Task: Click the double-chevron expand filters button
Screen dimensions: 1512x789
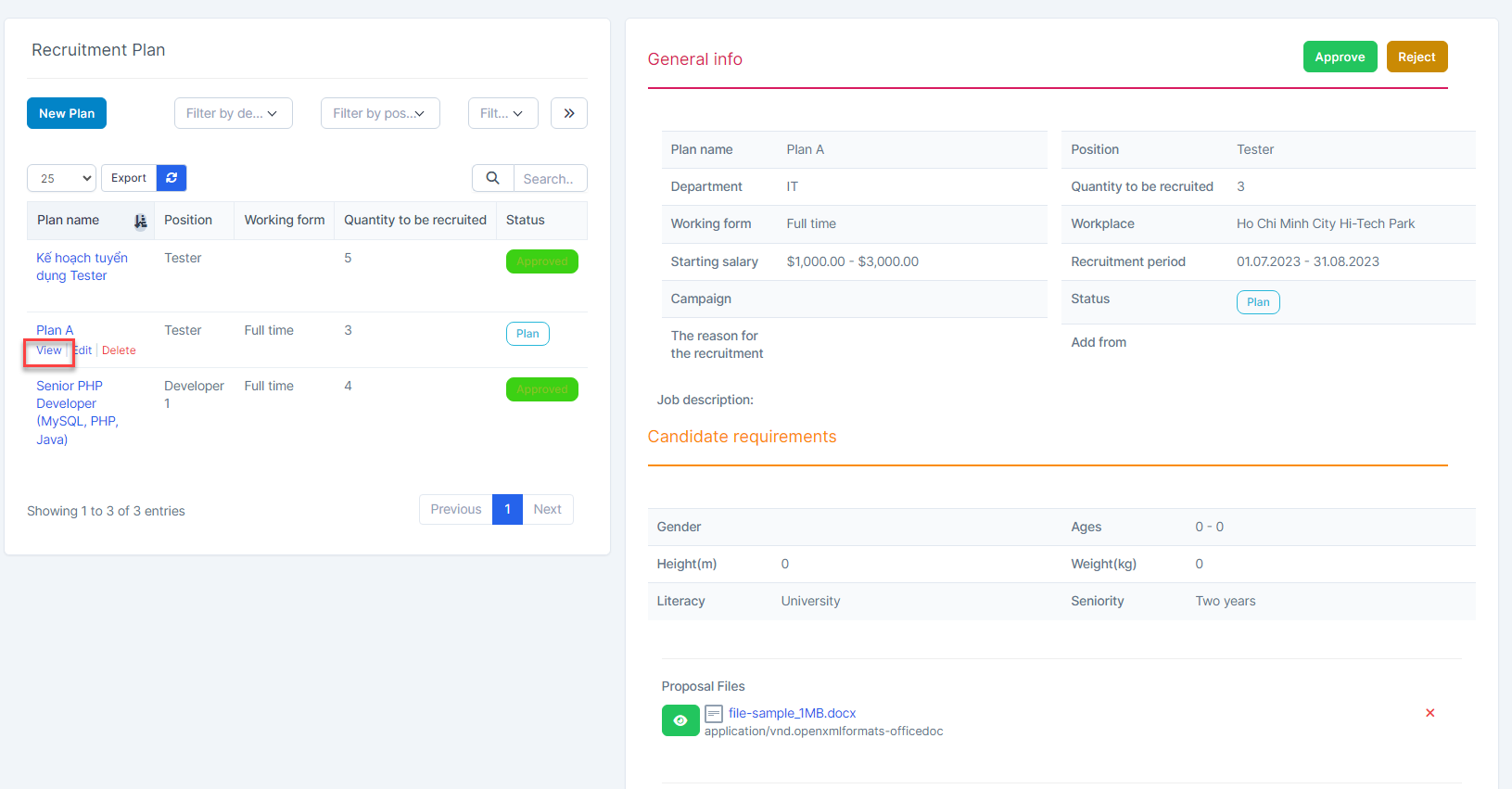Action: click(x=568, y=113)
